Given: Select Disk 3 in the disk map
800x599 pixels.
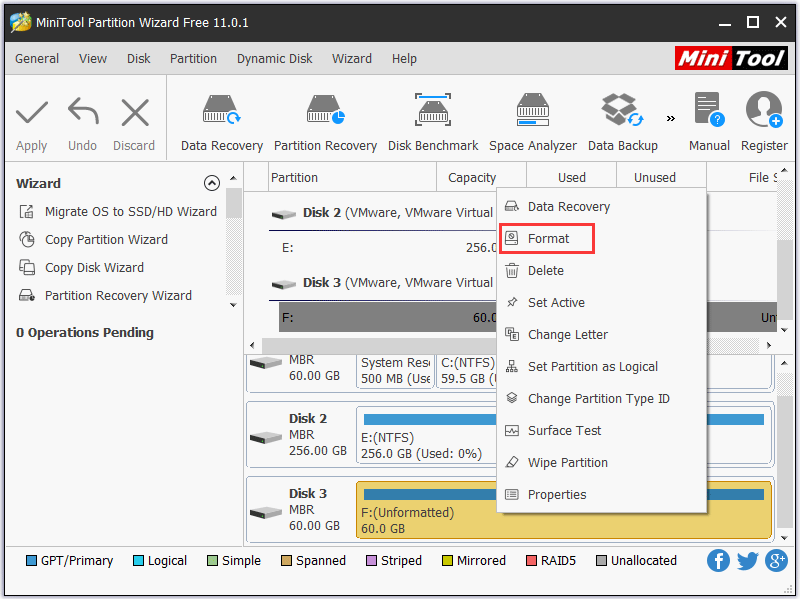Looking at the screenshot, I should click(301, 509).
